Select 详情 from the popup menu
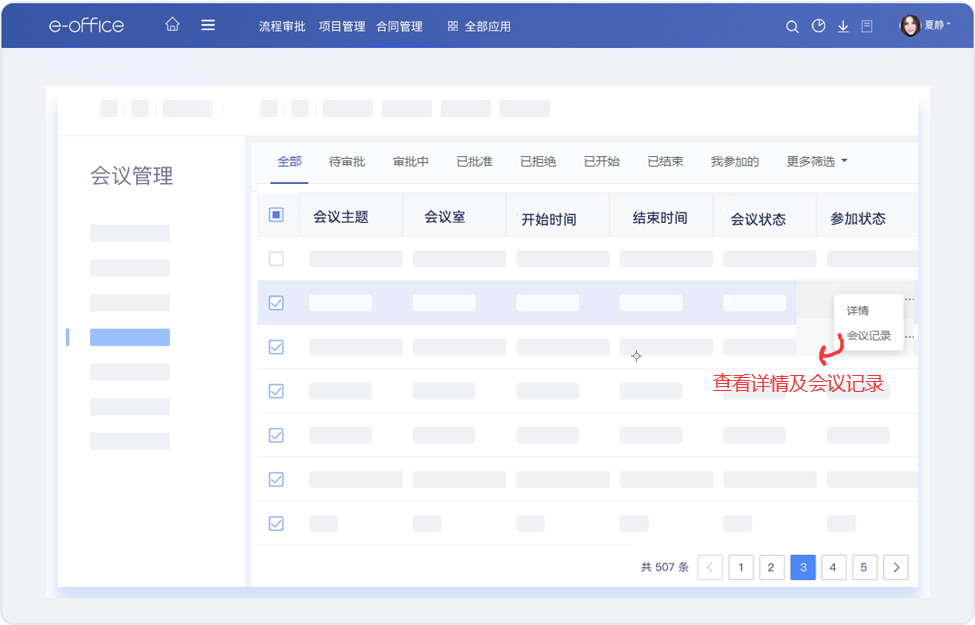Image resolution: width=975 pixels, height=625 pixels. [x=858, y=311]
